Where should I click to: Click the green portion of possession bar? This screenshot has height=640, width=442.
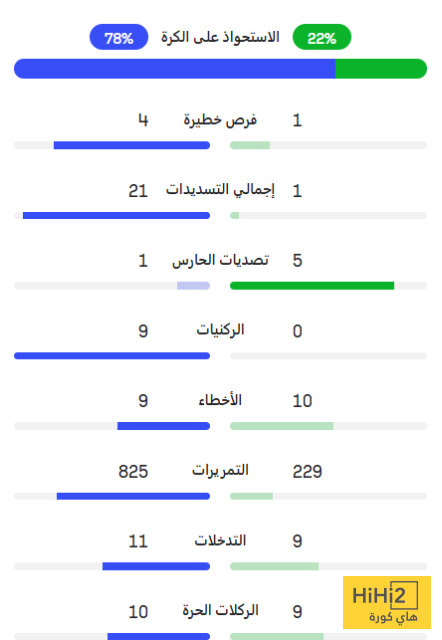click(x=381, y=69)
